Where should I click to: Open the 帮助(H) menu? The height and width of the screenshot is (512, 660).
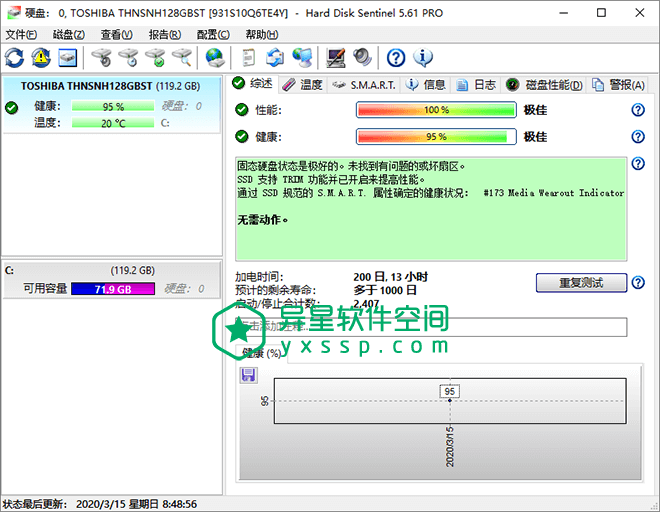click(262, 35)
